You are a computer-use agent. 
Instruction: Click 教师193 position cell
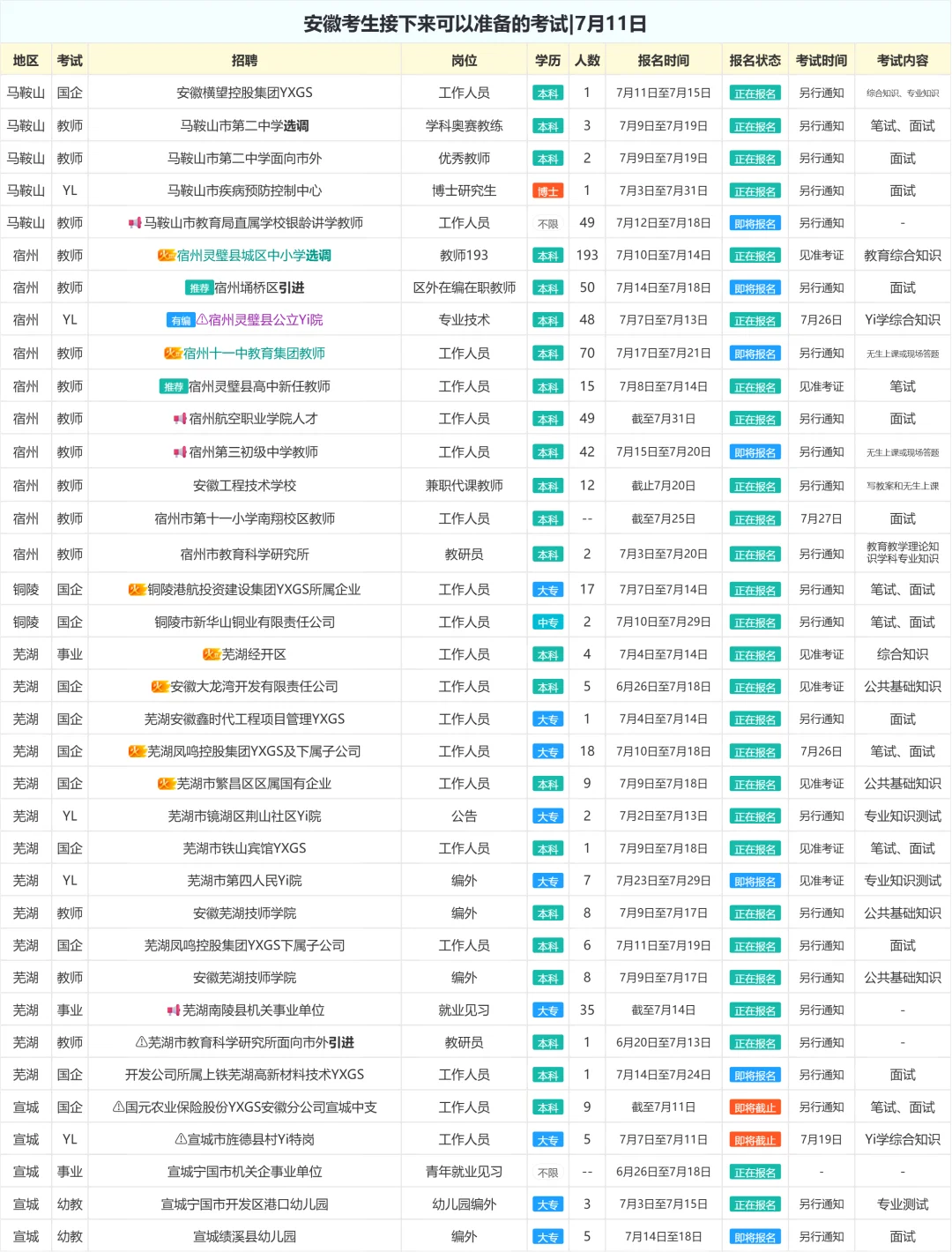click(x=465, y=256)
